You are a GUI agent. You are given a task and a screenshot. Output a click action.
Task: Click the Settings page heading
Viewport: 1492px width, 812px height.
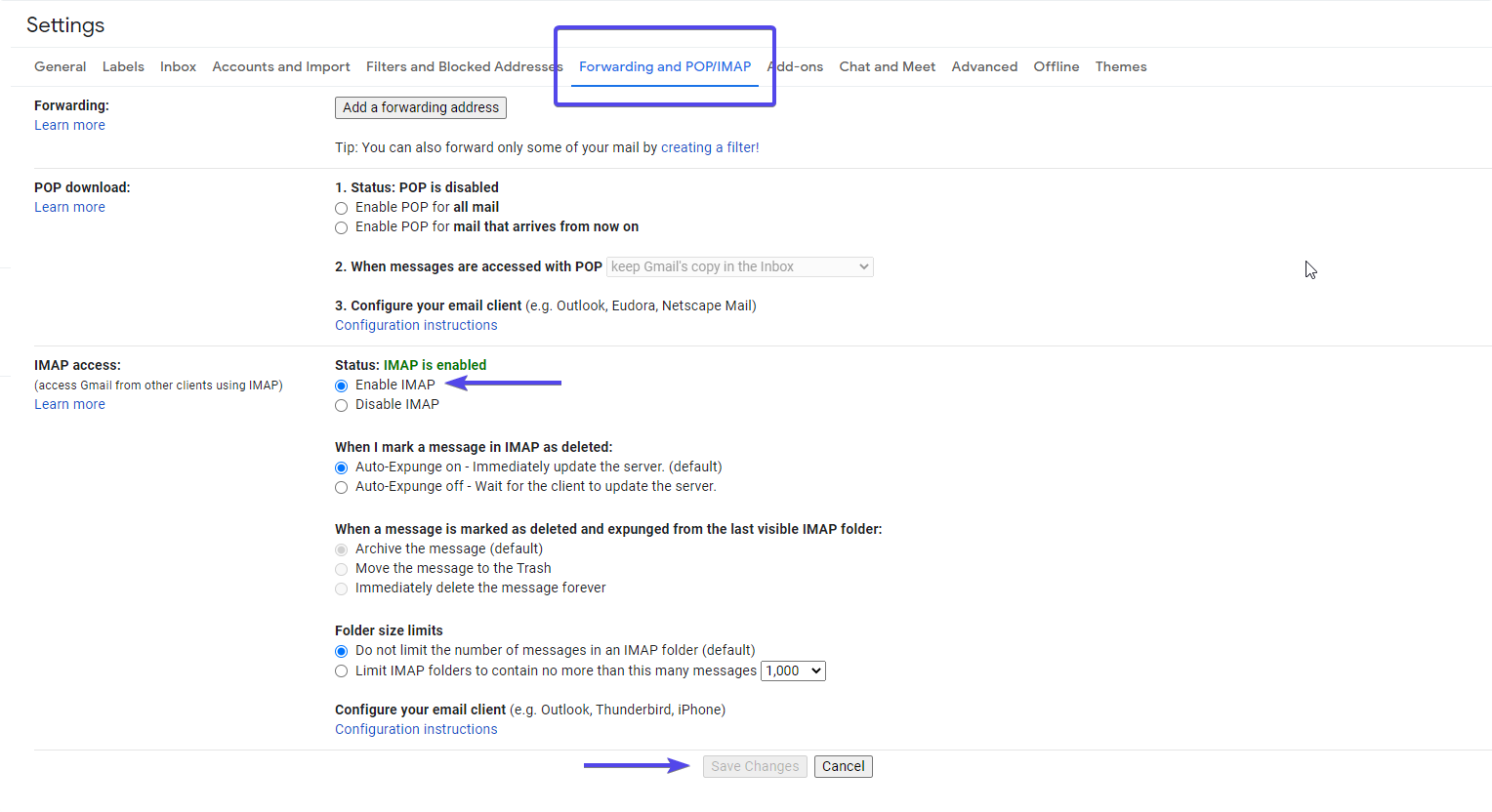pyautogui.click(x=65, y=25)
